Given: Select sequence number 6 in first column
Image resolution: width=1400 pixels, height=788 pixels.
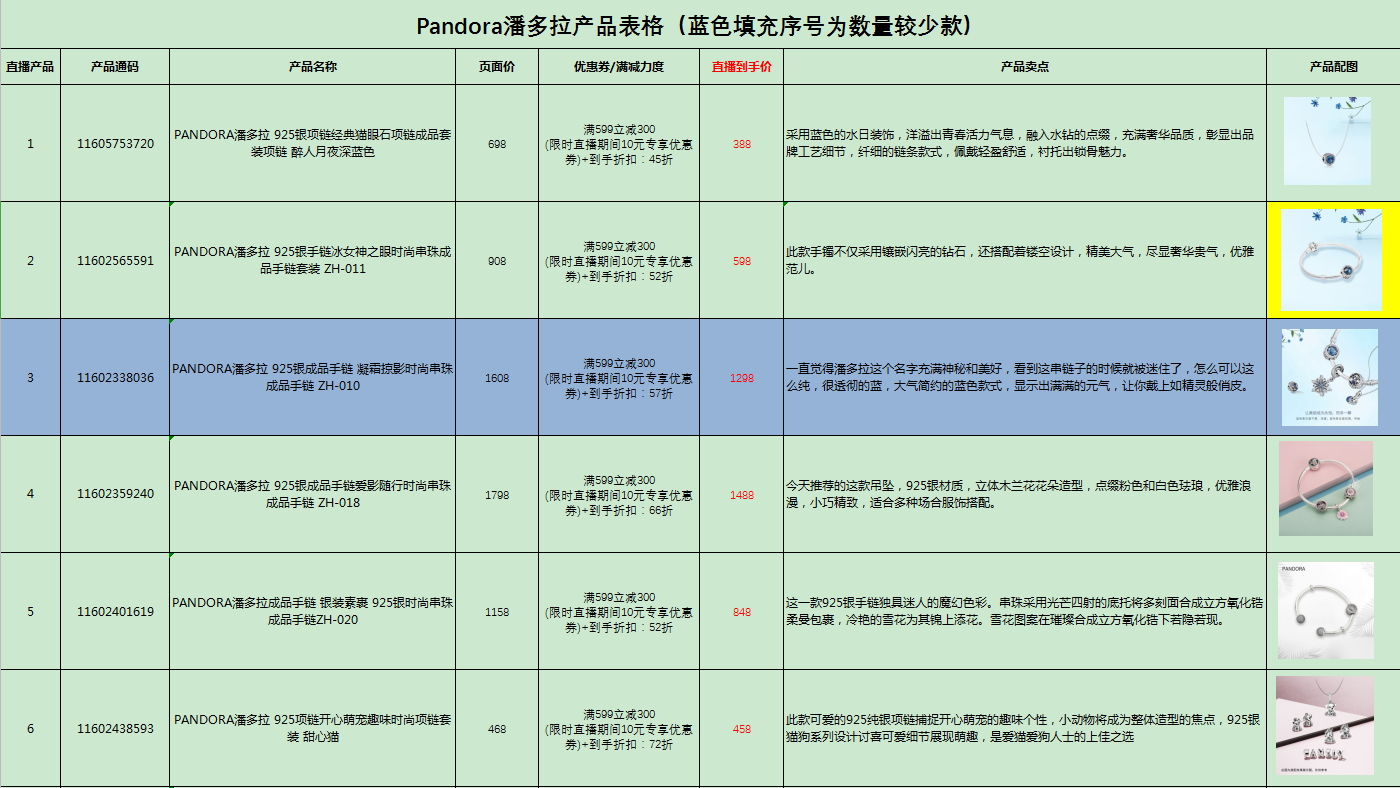Looking at the screenshot, I should [x=30, y=728].
